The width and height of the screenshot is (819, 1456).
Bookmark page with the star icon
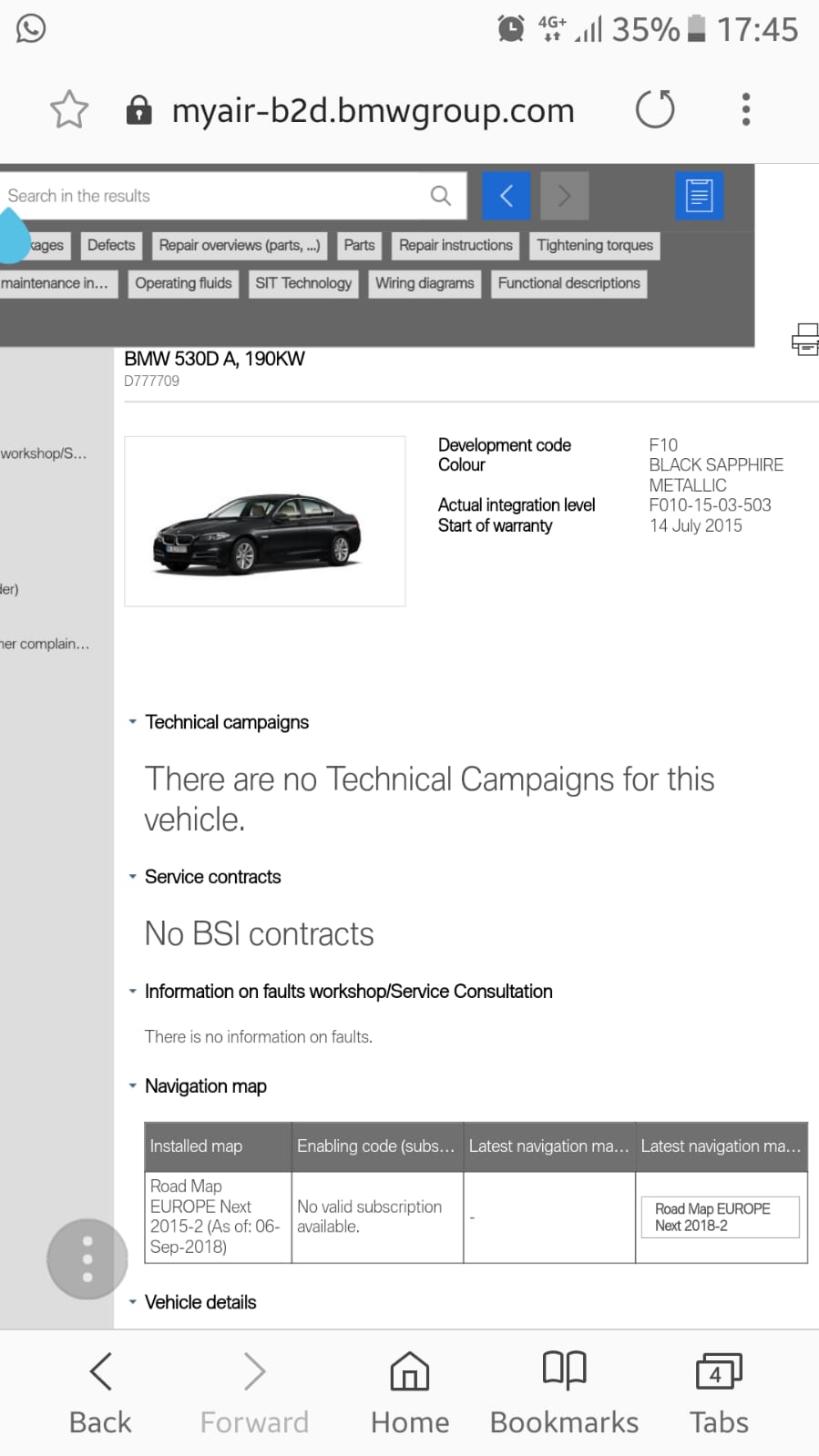tap(69, 110)
